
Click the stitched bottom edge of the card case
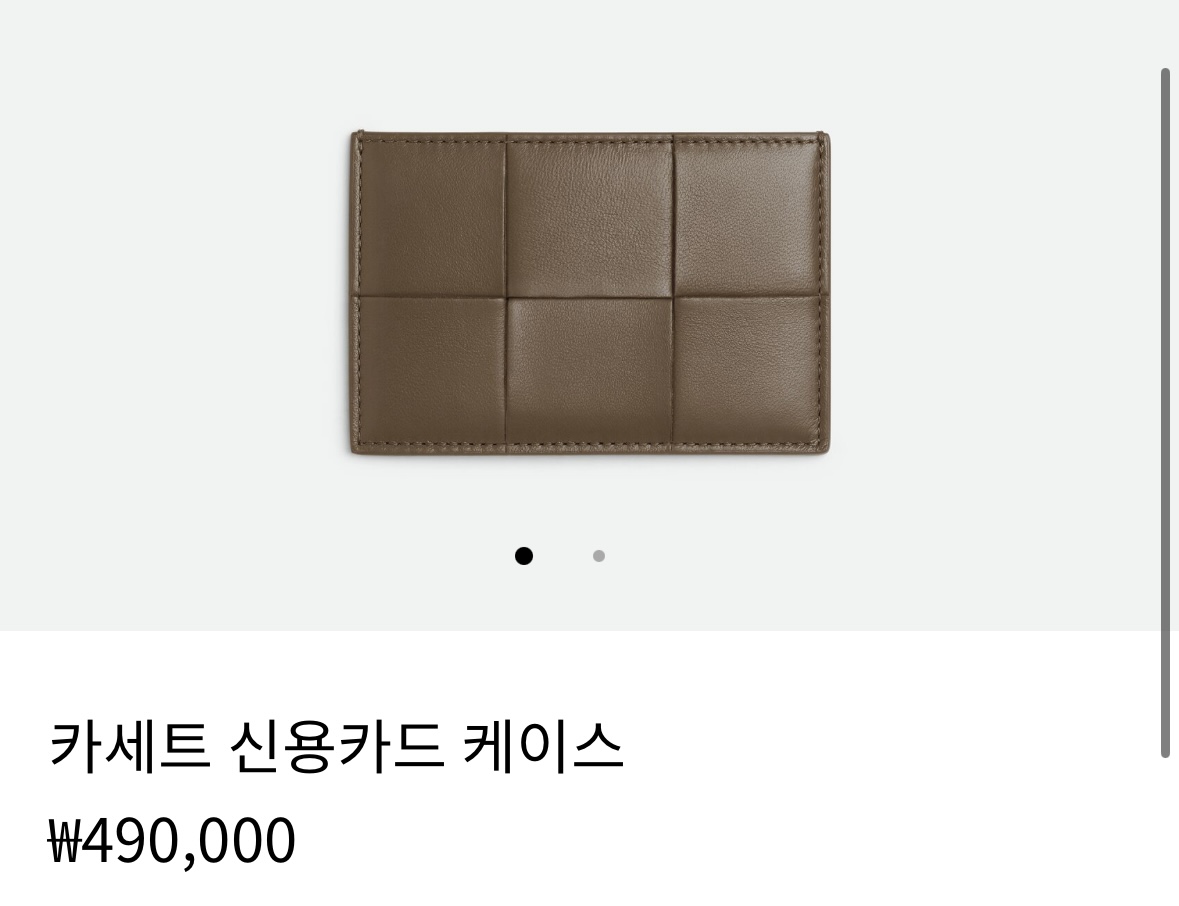click(x=591, y=450)
